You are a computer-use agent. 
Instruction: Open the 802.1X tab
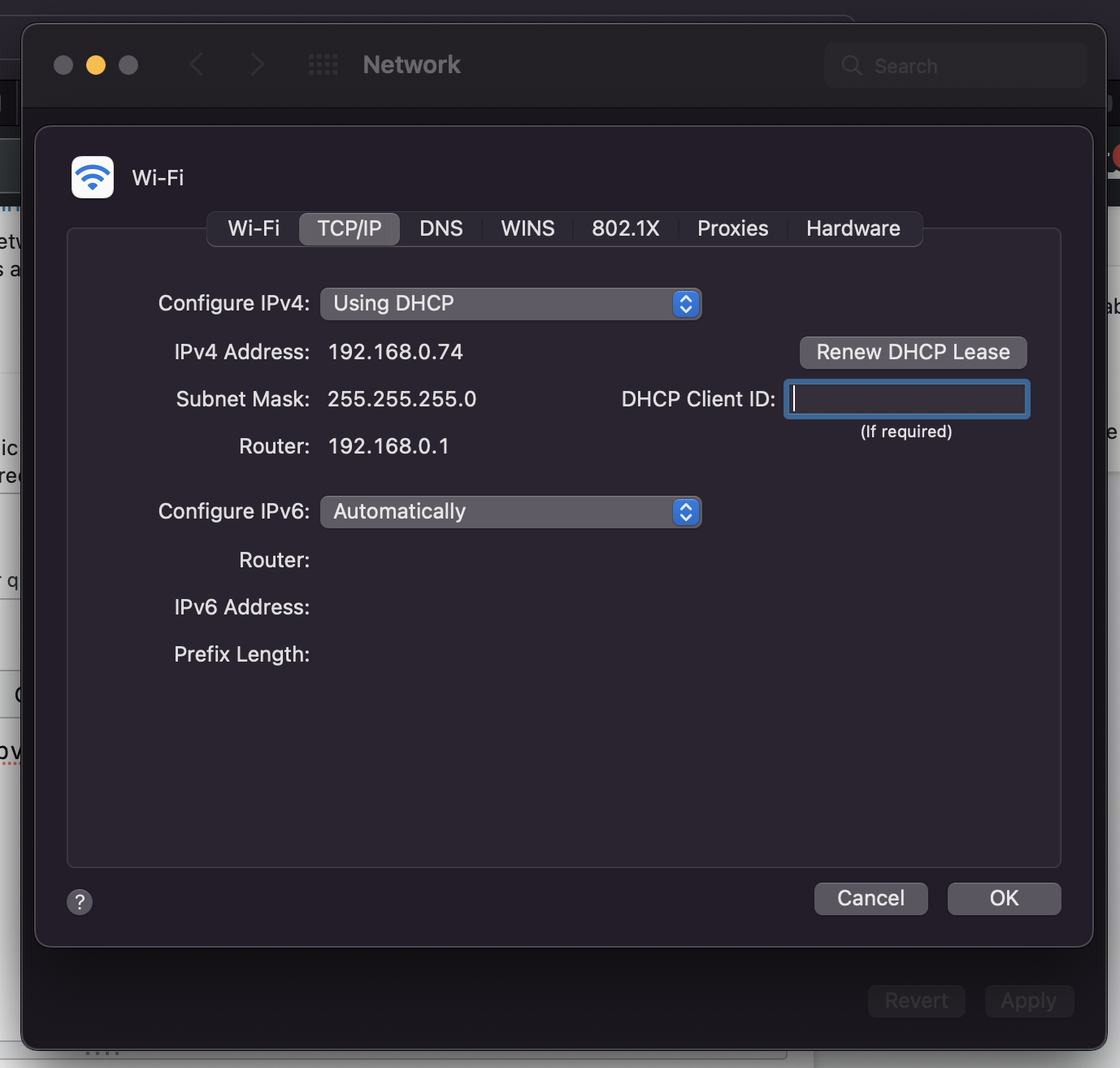[626, 228]
